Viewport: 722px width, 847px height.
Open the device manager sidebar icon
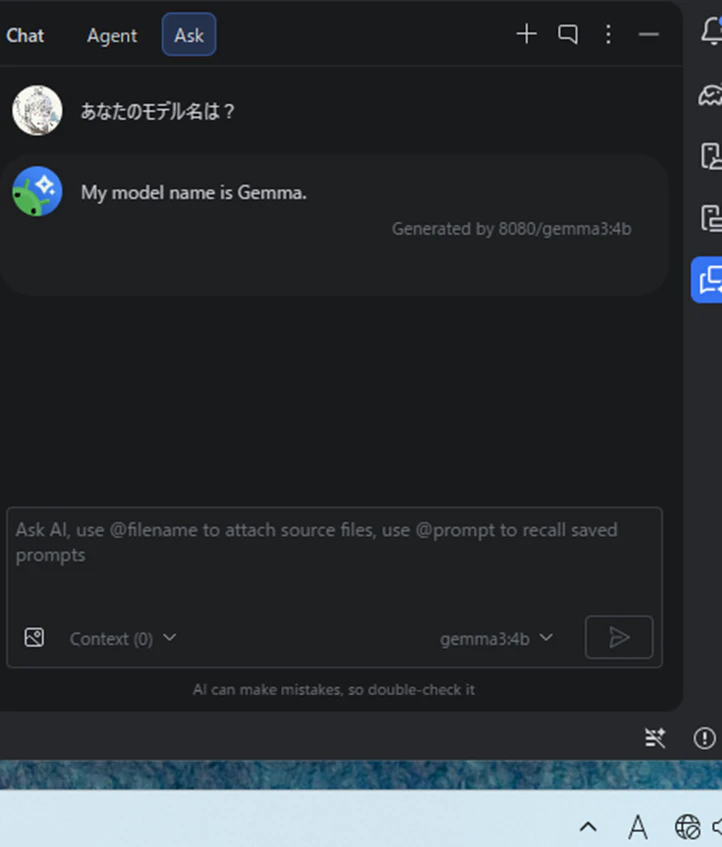coord(711,157)
